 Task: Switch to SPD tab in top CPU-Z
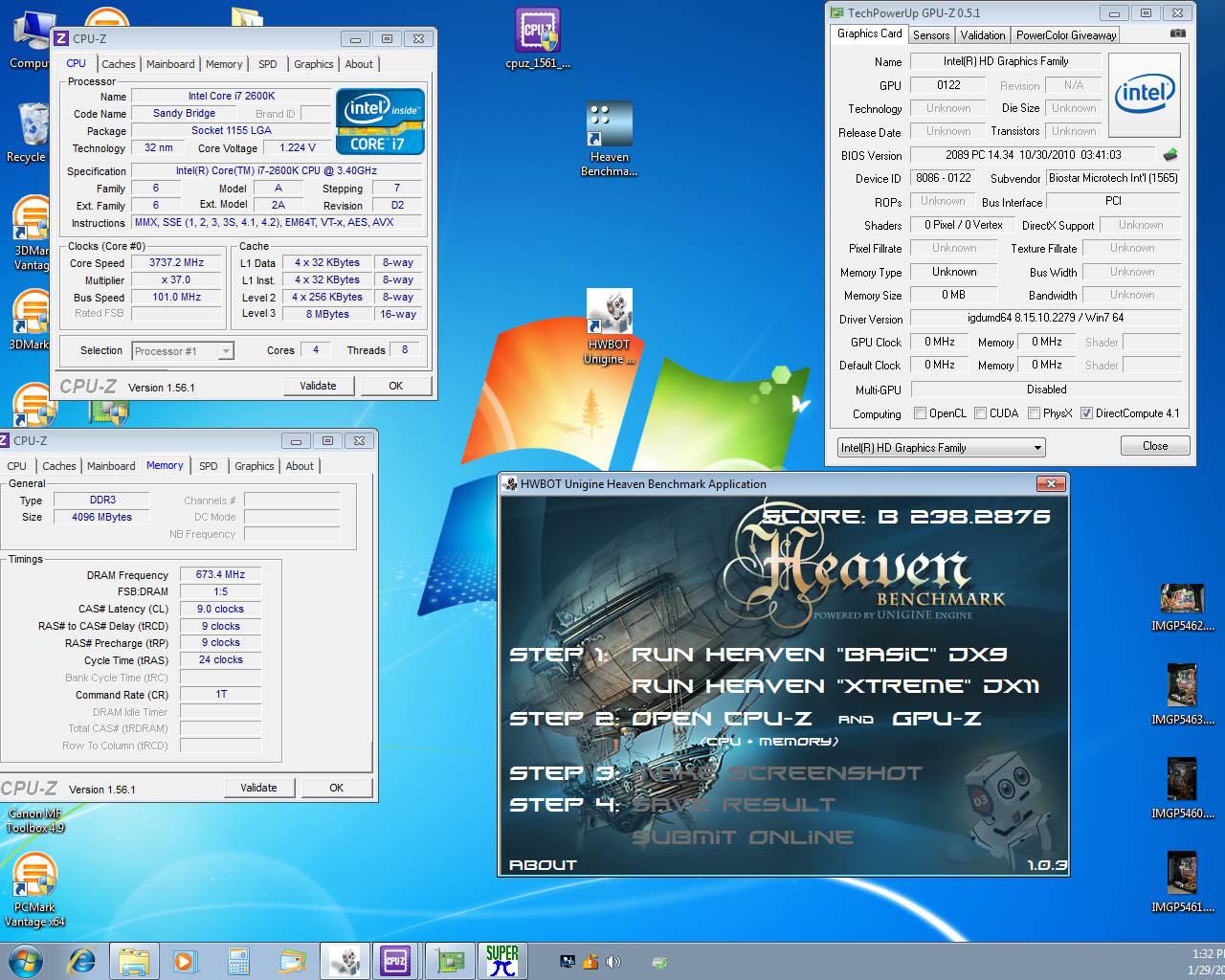click(x=268, y=64)
